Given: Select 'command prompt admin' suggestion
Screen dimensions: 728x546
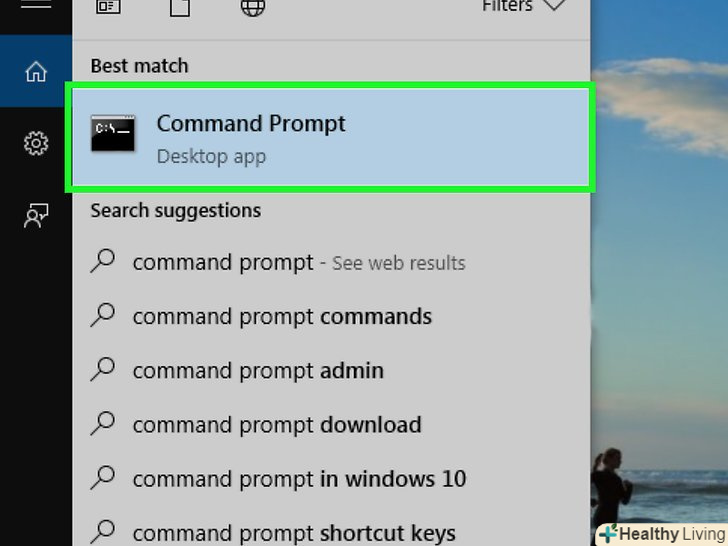Looking at the screenshot, I should [331, 370].
